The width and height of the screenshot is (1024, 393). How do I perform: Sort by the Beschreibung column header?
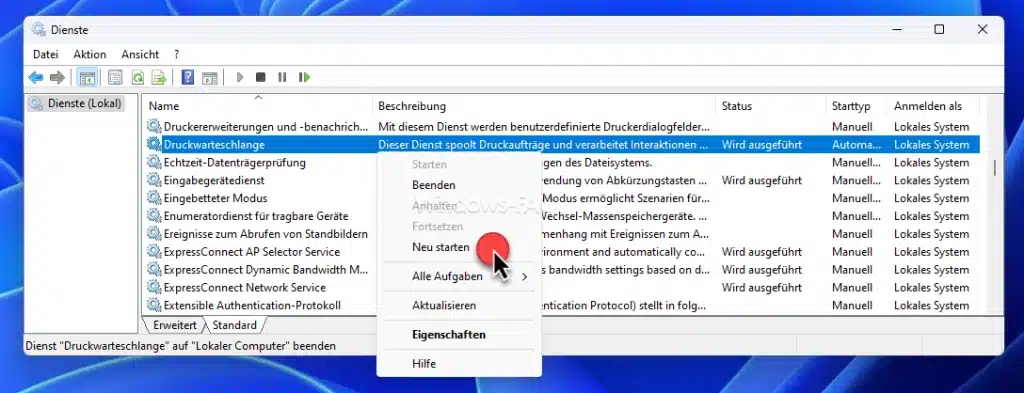pos(545,106)
